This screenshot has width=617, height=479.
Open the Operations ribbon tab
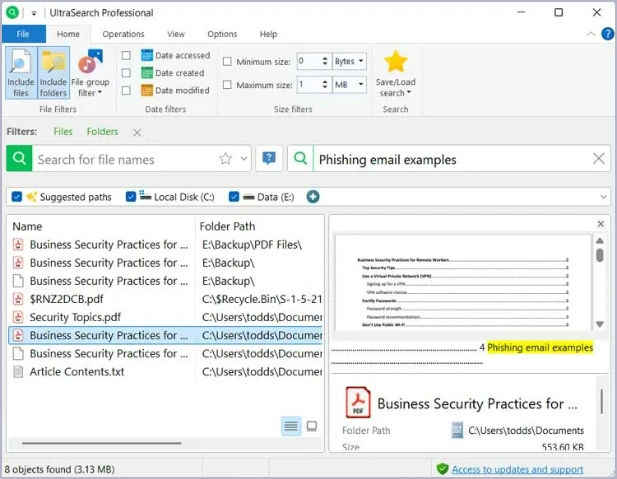point(123,34)
